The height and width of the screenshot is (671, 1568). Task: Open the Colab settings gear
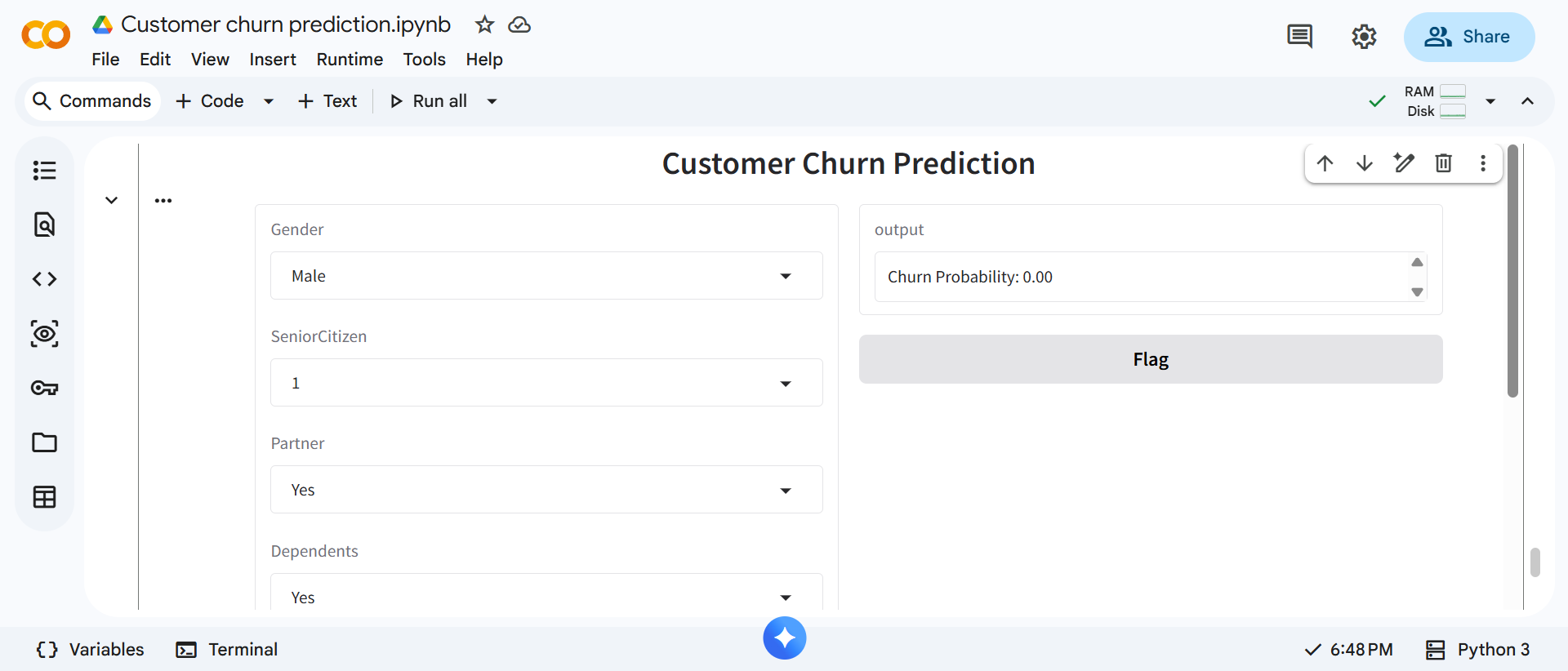[x=1364, y=37]
